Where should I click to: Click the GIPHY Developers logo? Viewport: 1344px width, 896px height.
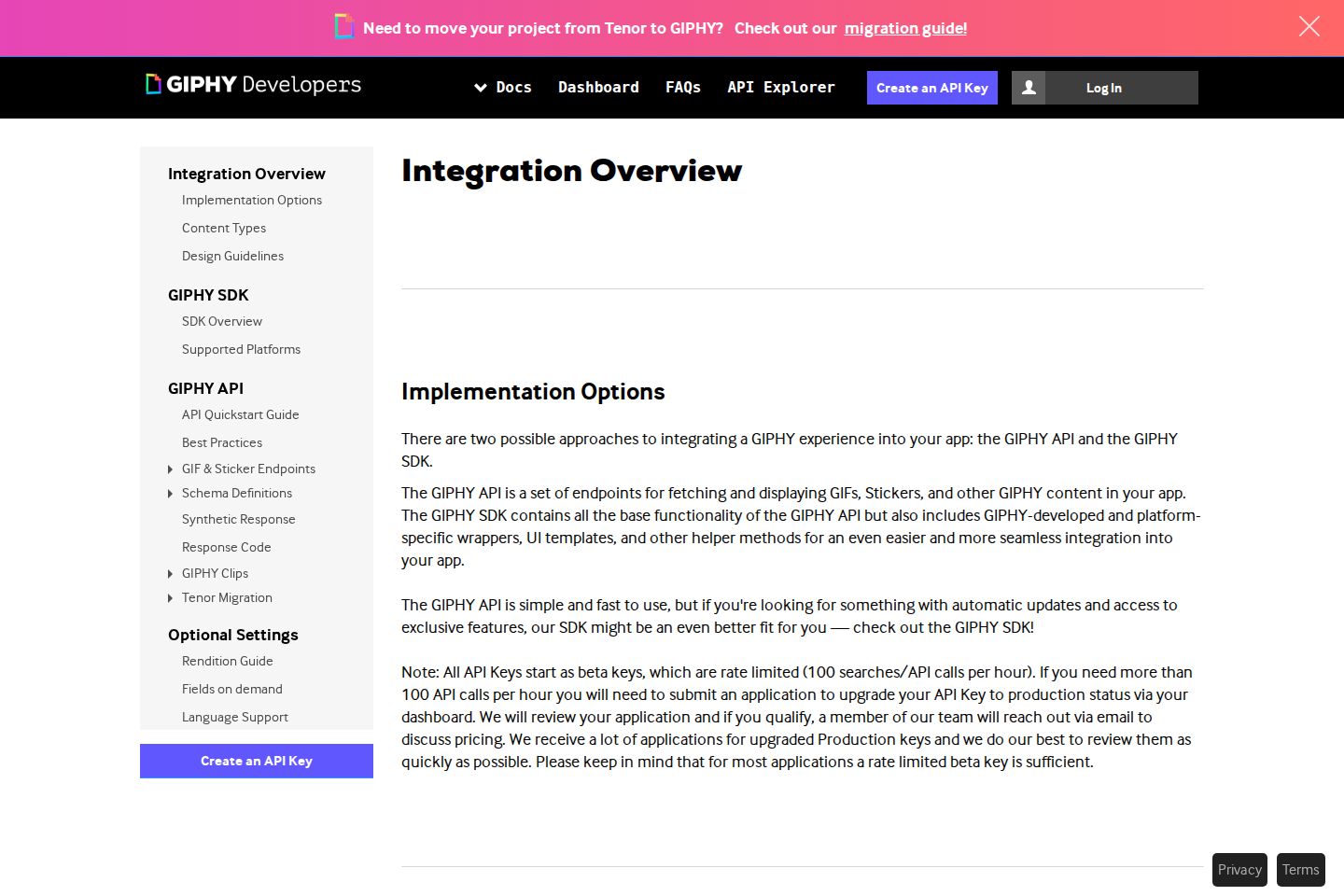[x=252, y=86]
